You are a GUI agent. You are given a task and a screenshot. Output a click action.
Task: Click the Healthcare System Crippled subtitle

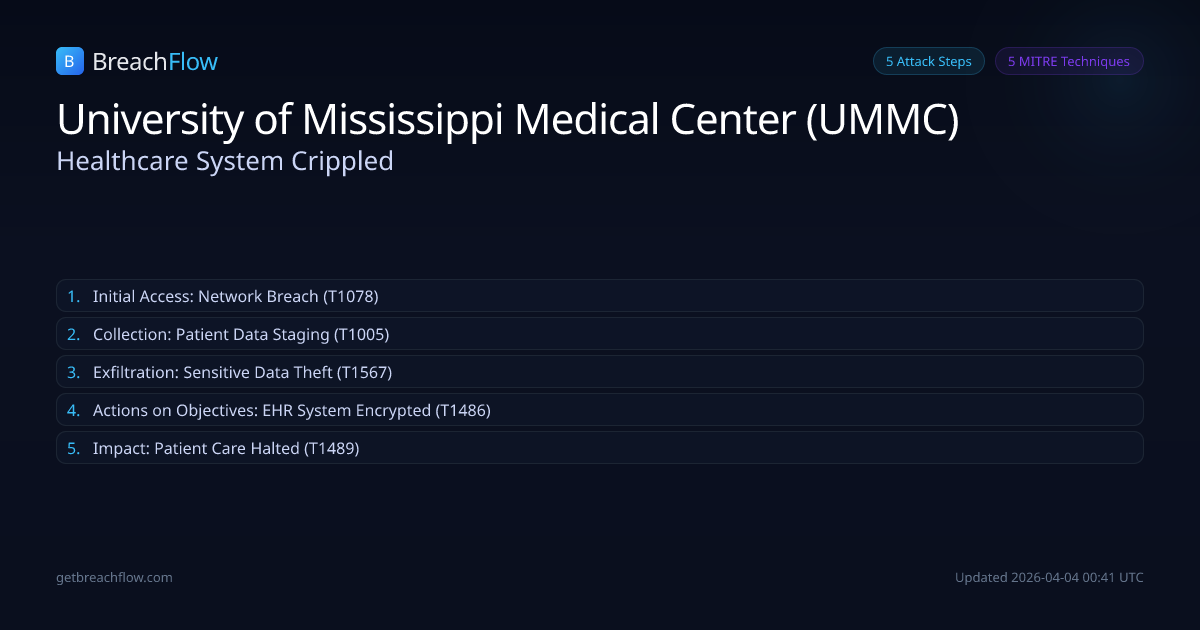(225, 161)
